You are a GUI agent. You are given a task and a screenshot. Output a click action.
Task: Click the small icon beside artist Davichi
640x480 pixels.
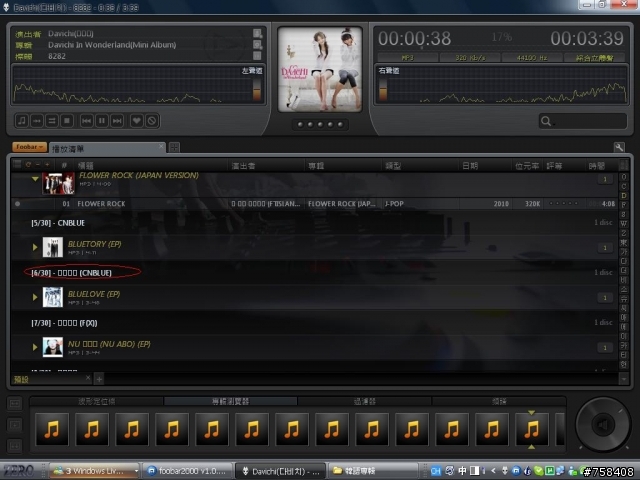pyautogui.click(x=257, y=33)
